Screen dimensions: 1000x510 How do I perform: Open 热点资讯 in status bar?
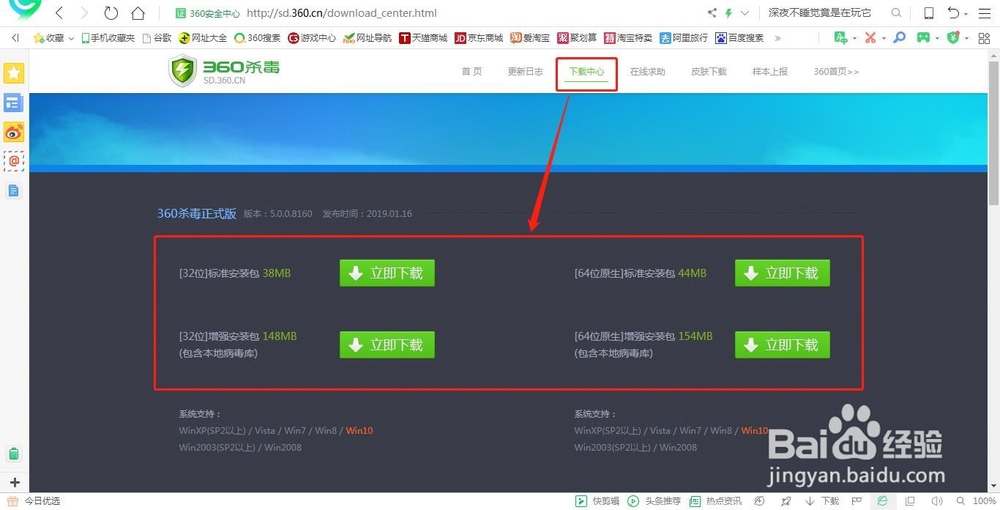click(x=716, y=501)
